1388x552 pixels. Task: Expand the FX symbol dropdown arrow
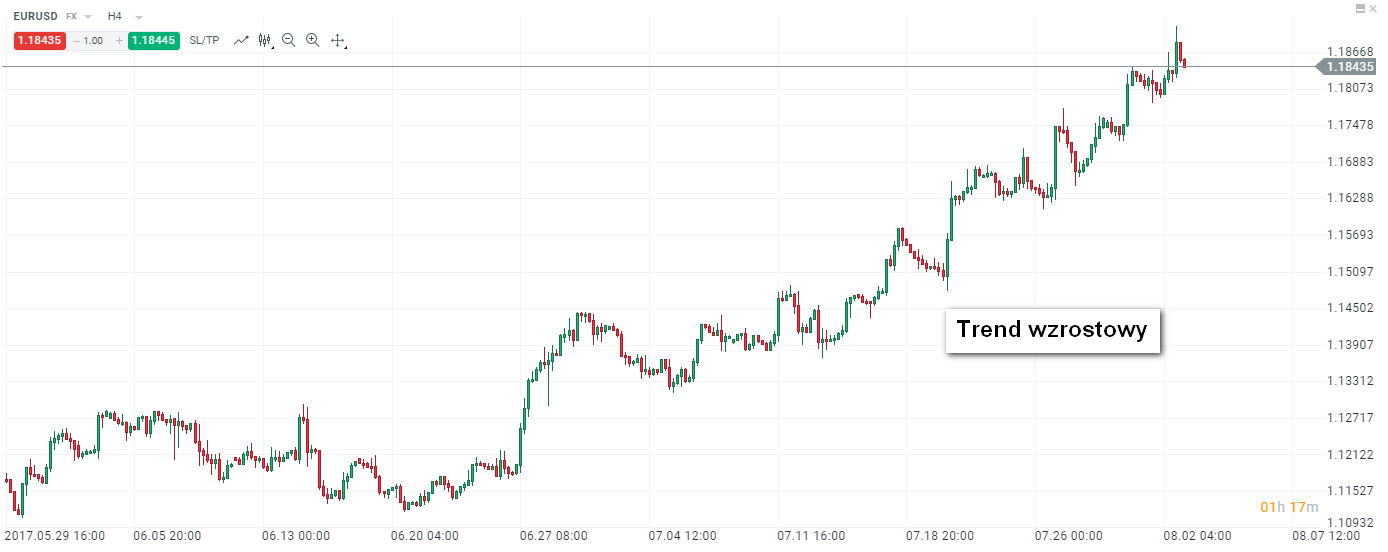(x=88, y=17)
